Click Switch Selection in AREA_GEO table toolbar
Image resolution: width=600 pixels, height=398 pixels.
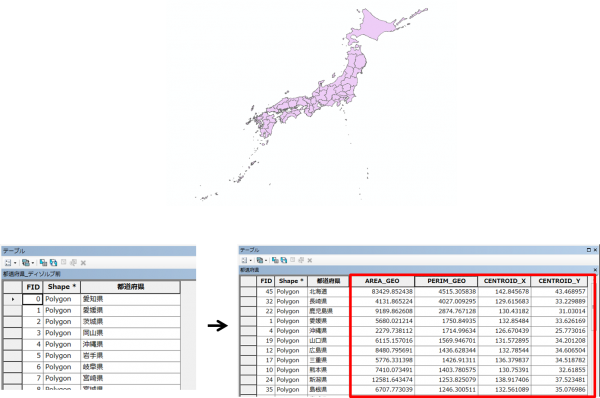pyautogui.click(x=284, y=260)
